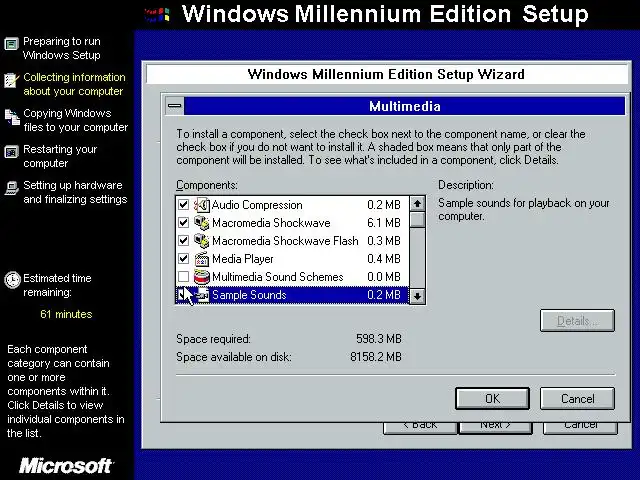The height and width of the screenshot is (480, 640).
Task: Click the 'Copying Windows files' step text
Action: (x=76, y=120)
